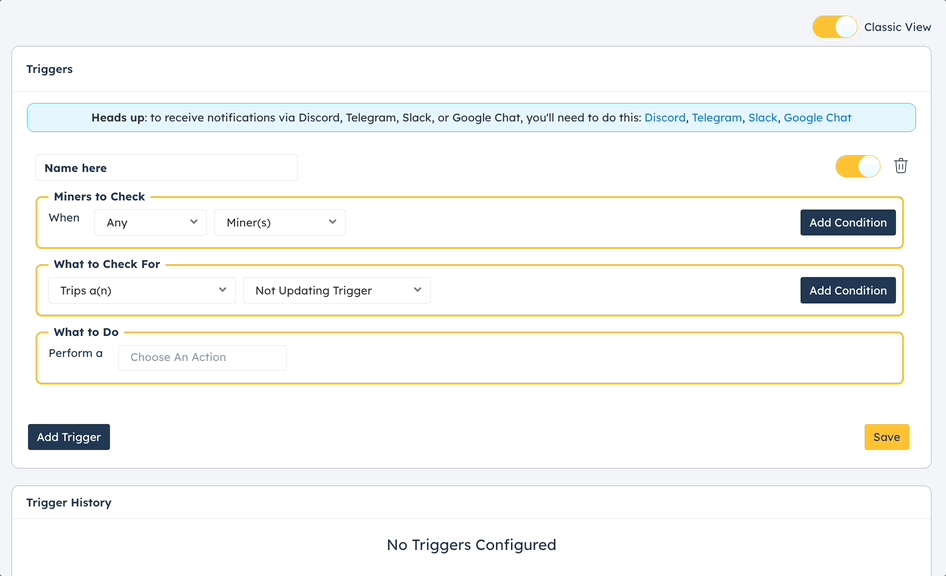Click the trigger 'Name here' field
The height and width of the screenshot is (576, 946).
tap(167, 168)
